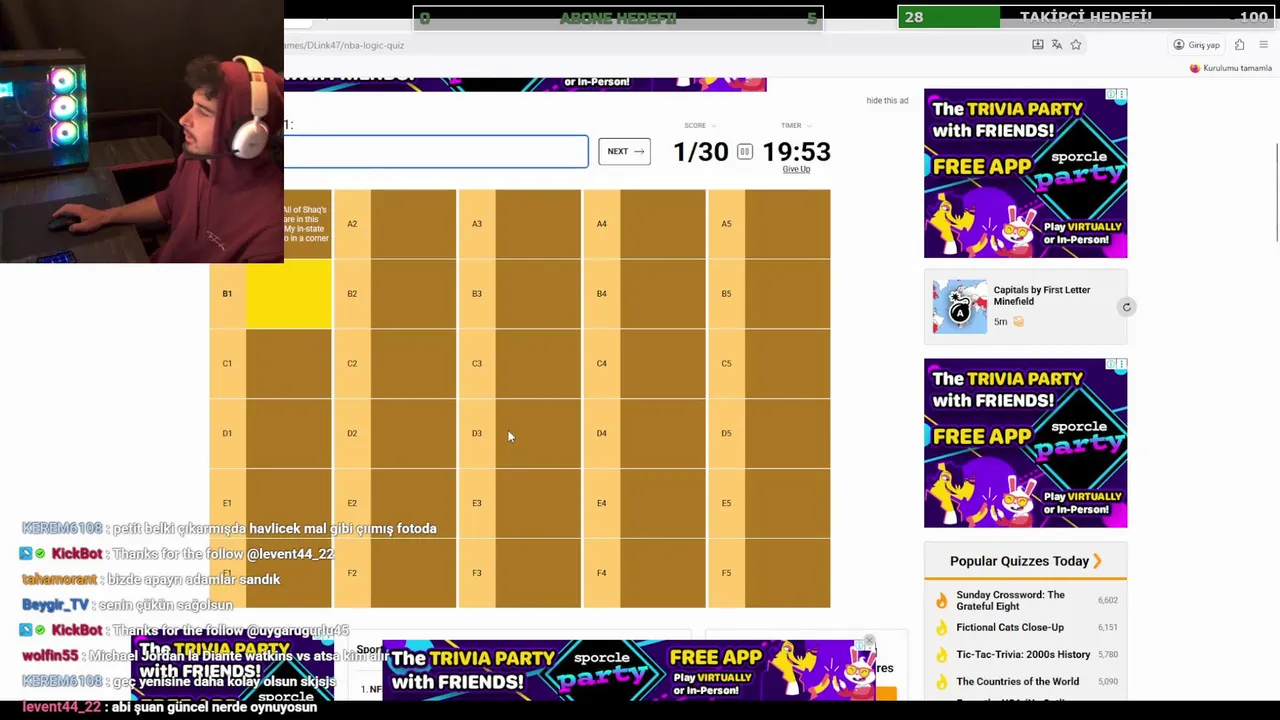
Task: Open the ad info icon on lower sidebar ad
Action: tap(1112, 364)
